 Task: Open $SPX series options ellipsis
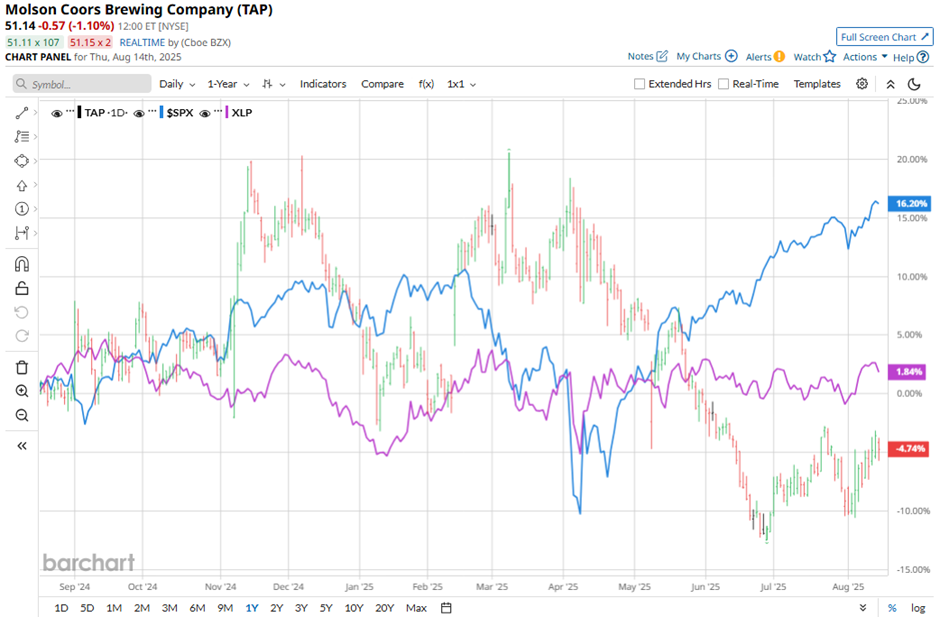152,112
